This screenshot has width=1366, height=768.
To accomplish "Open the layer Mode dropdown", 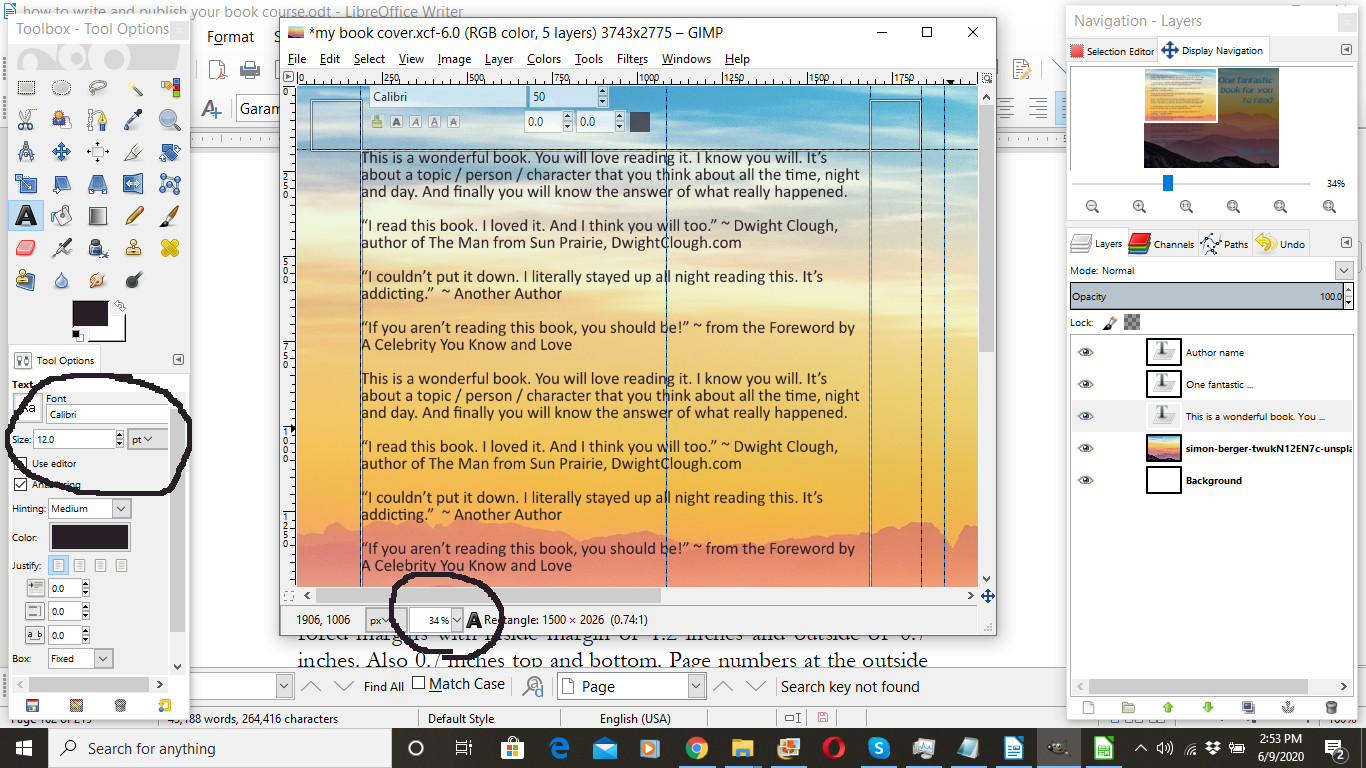I will click(1343, 270).
